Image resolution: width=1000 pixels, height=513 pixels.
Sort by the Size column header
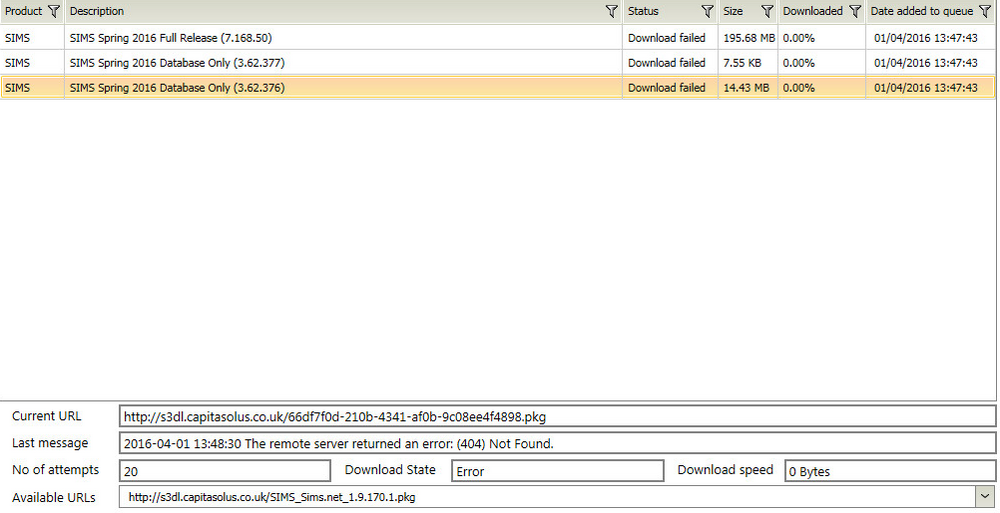point(733,11)
